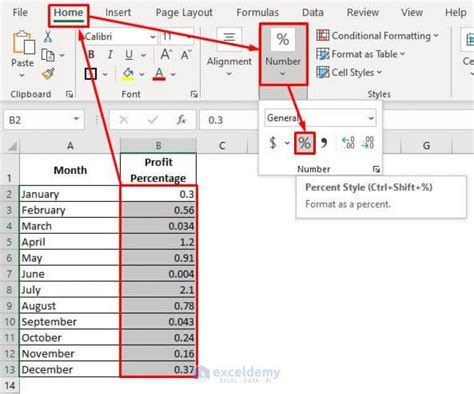The image size is (474, 394).
Task: Decrease font size with the small A icon
Action: [x=186, y=54]
